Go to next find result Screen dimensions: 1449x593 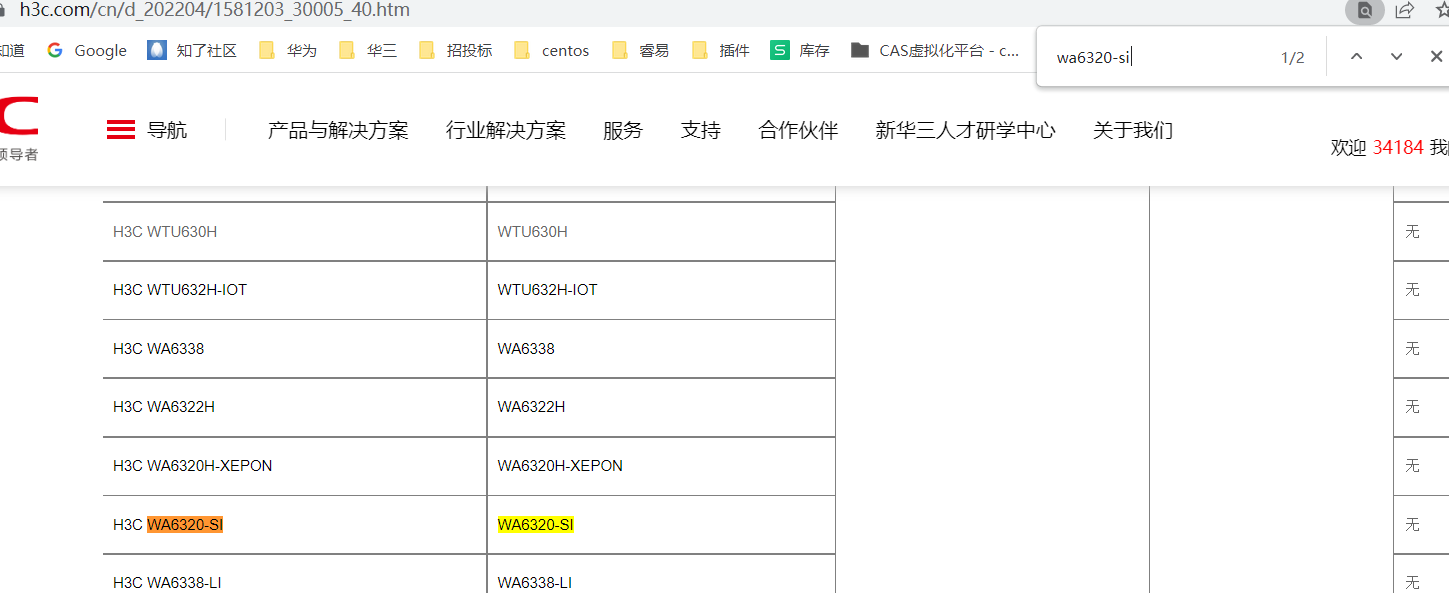[x=1396, y=57]
